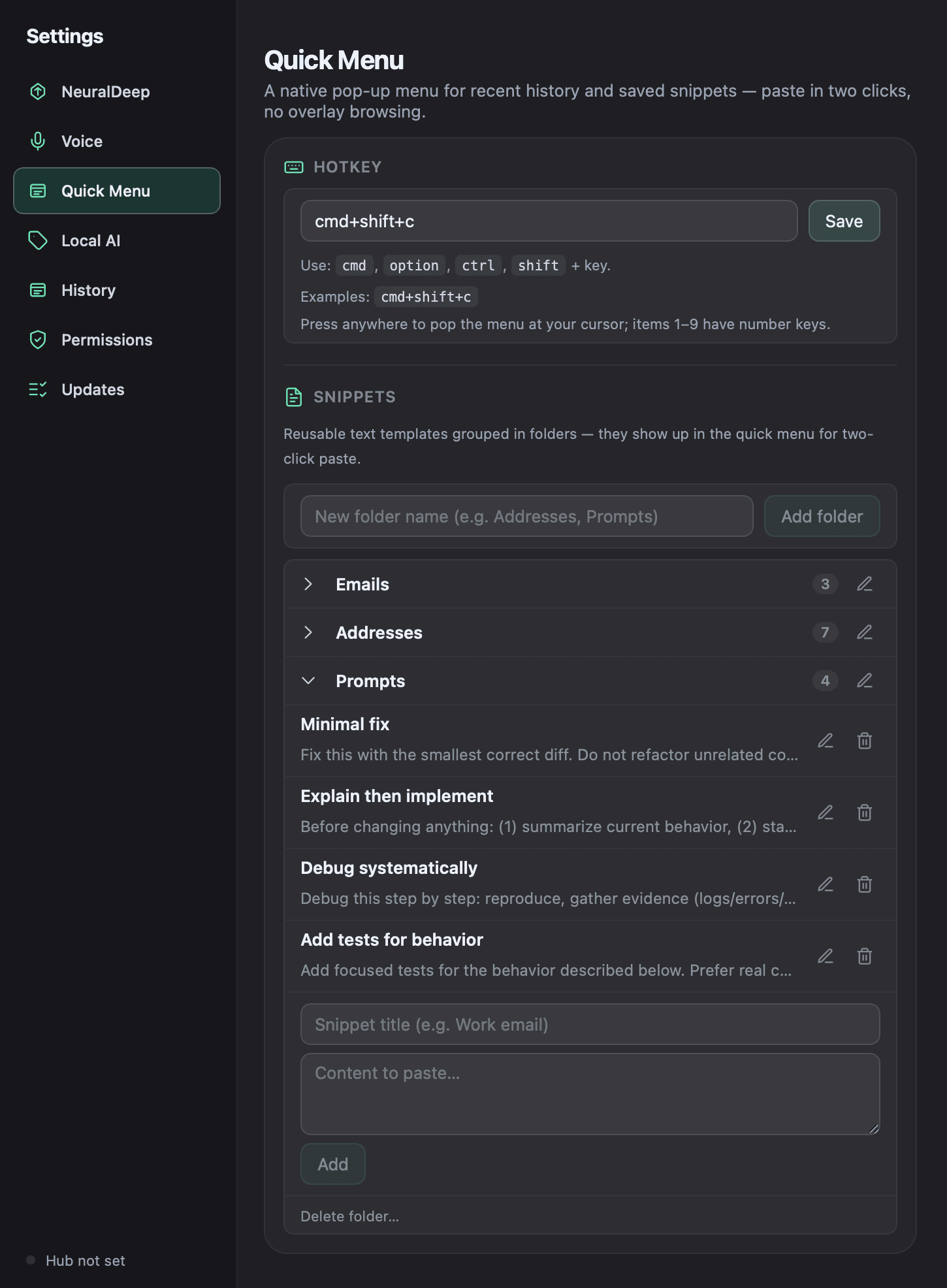Viewport: 947px width, 1288px height.
Task: Rename Emails folder with pencil icon
Action: pyautogui.click(x=865, y=584)
